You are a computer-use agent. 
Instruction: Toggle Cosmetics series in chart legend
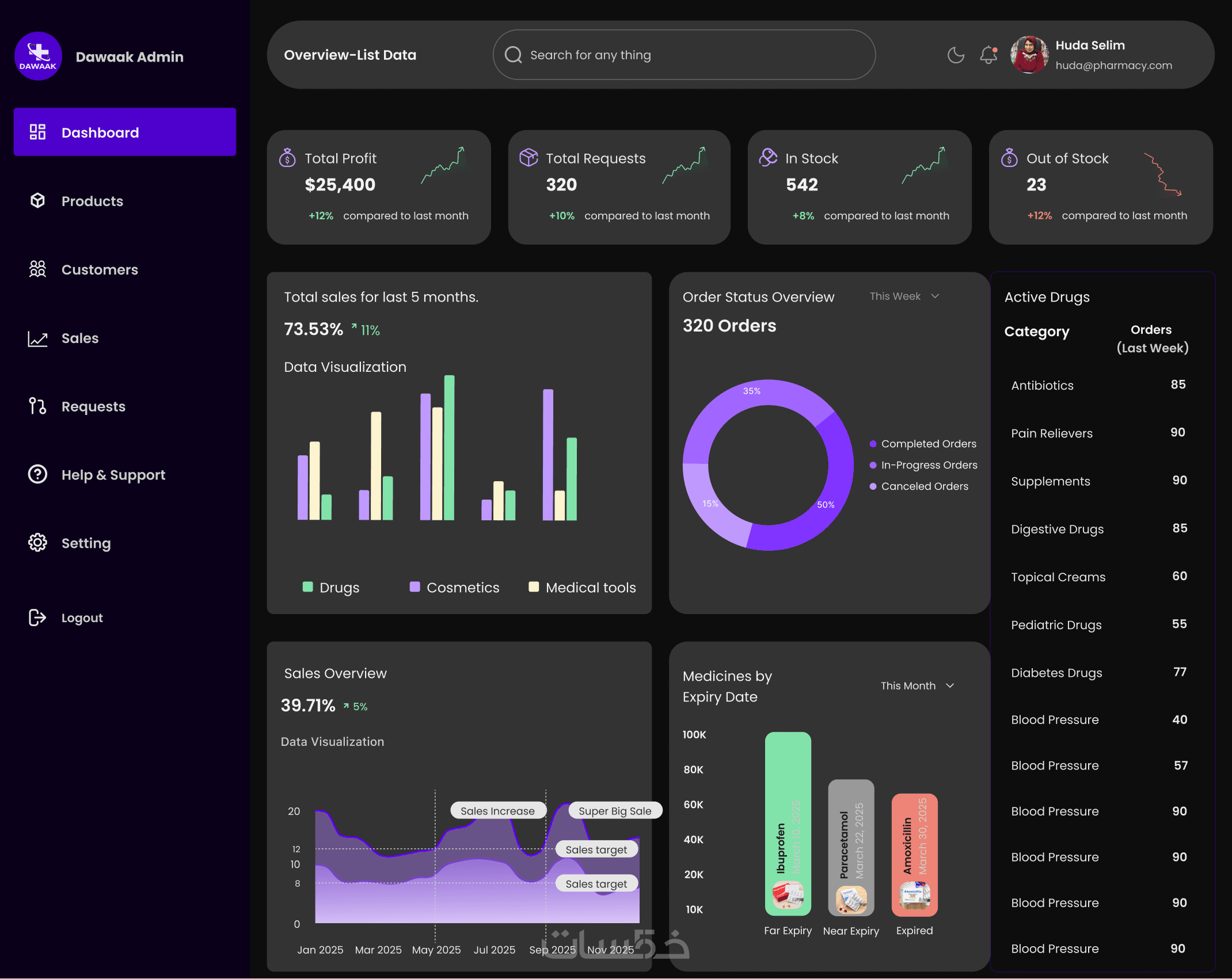(454, 588)
